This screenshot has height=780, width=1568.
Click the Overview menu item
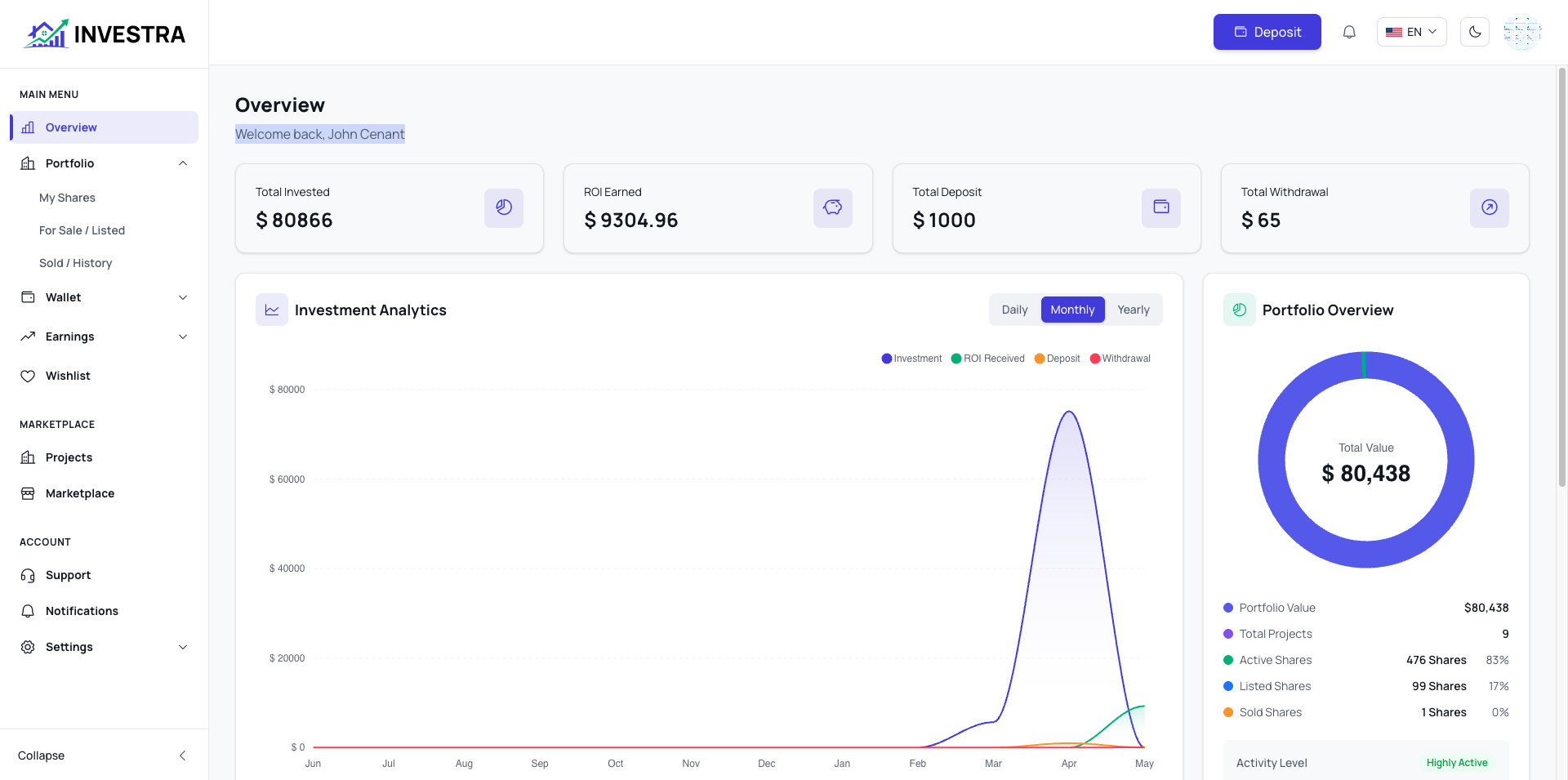[104, 127]
